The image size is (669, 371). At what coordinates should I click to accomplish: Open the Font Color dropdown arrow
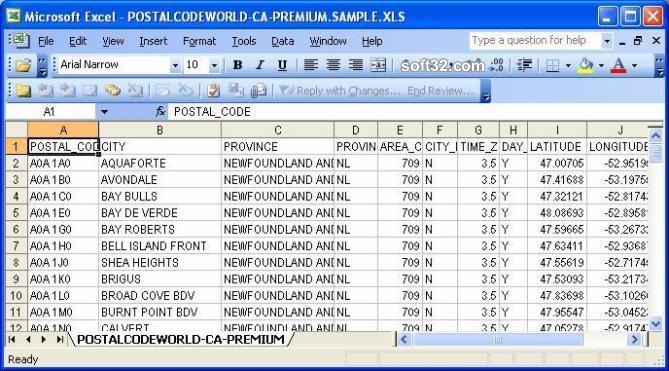[634, 65]
